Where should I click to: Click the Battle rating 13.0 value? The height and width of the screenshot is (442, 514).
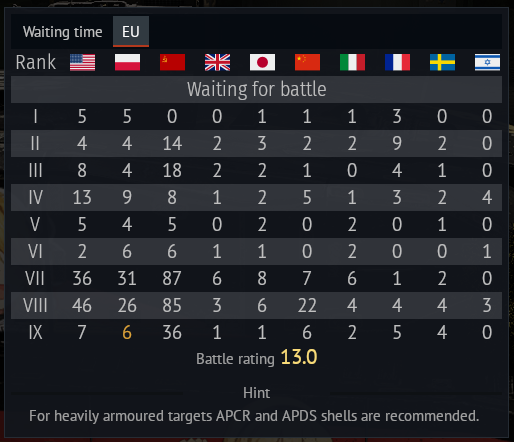click(x=299, y=357)
